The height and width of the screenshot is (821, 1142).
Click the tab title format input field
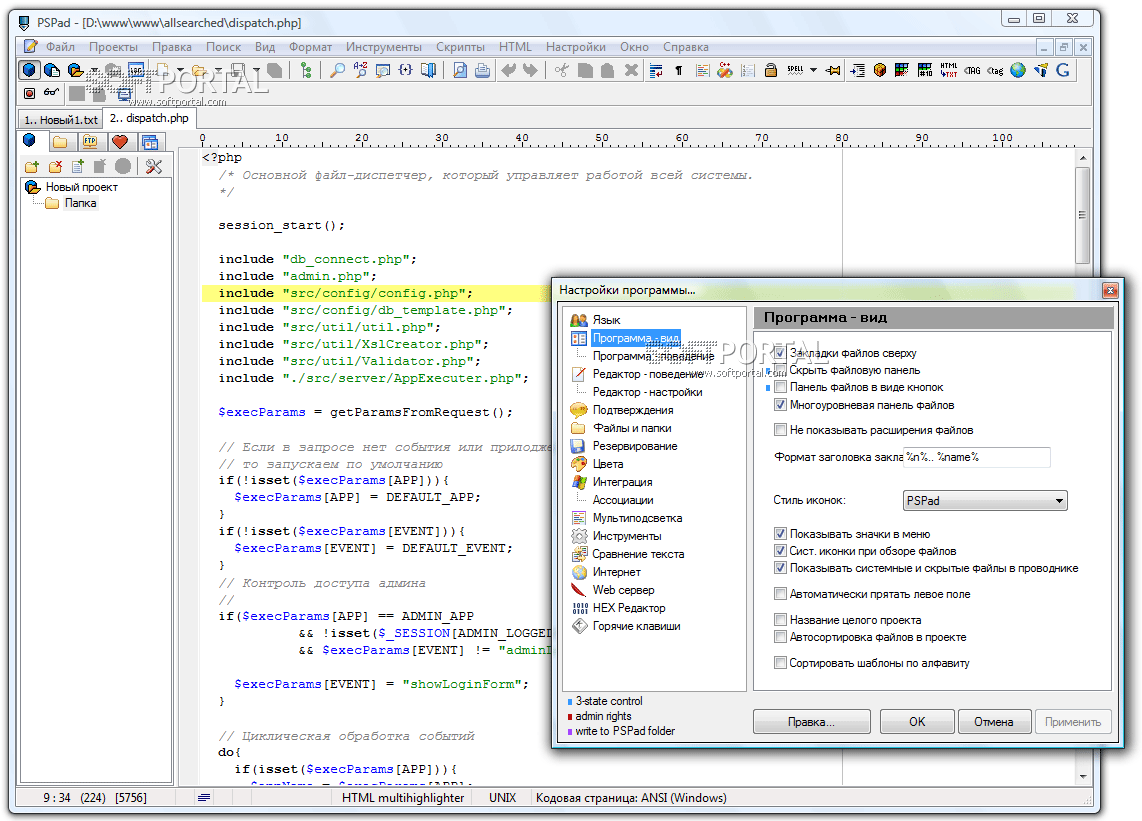tap(976, 457)
